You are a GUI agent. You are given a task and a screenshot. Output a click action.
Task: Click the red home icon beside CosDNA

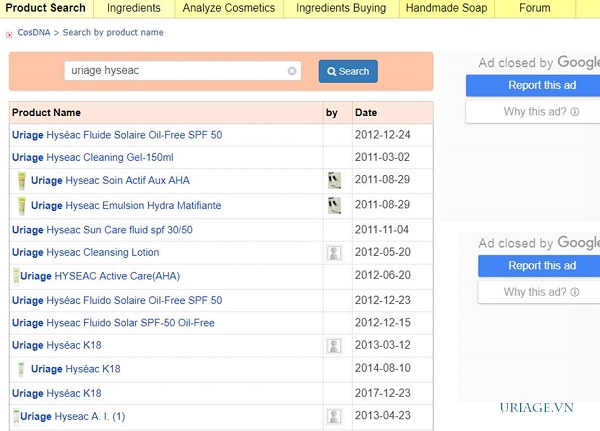coord(9,33)
